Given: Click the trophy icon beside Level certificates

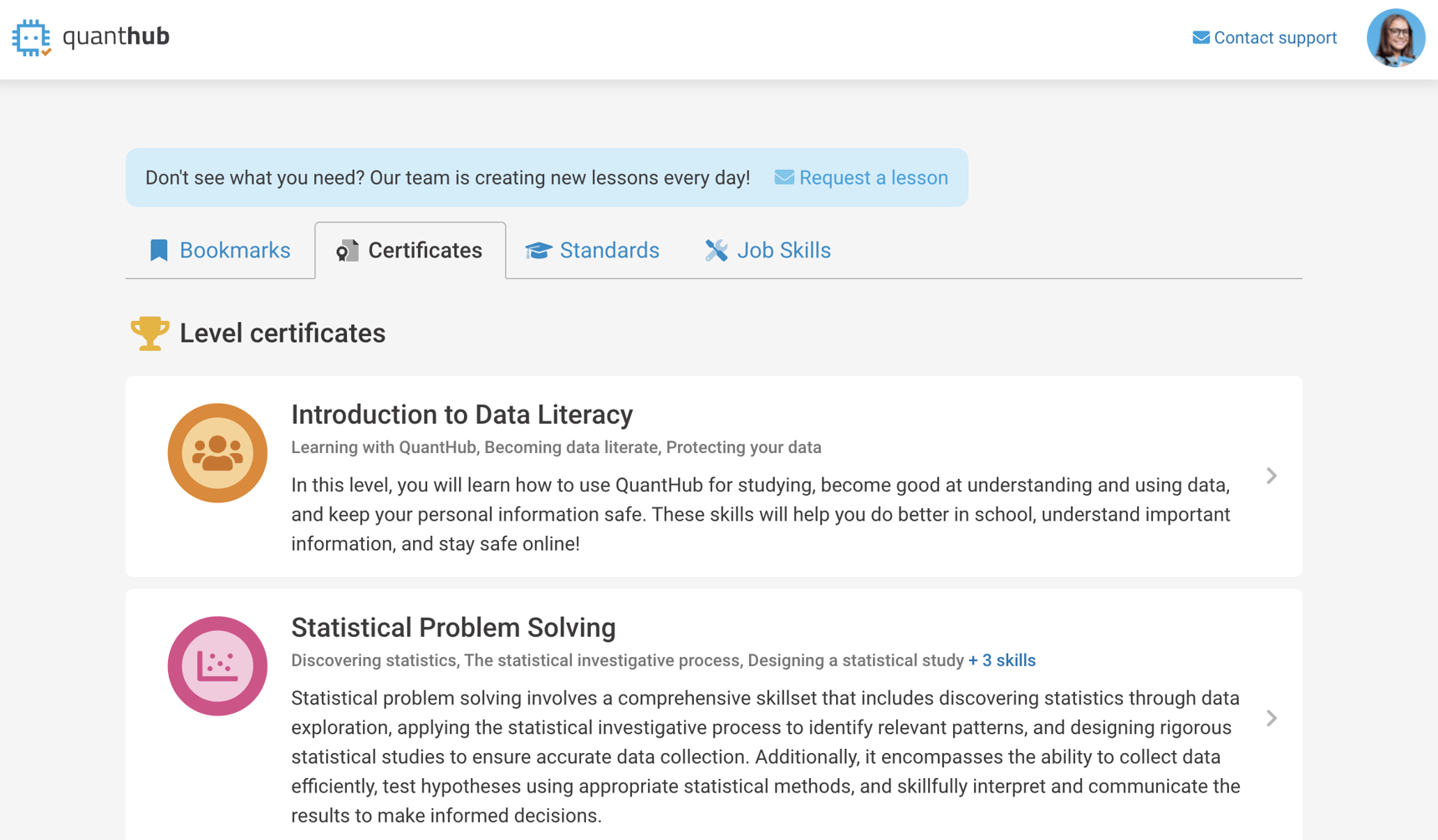Looking at the screenshot, I should 149,332.
